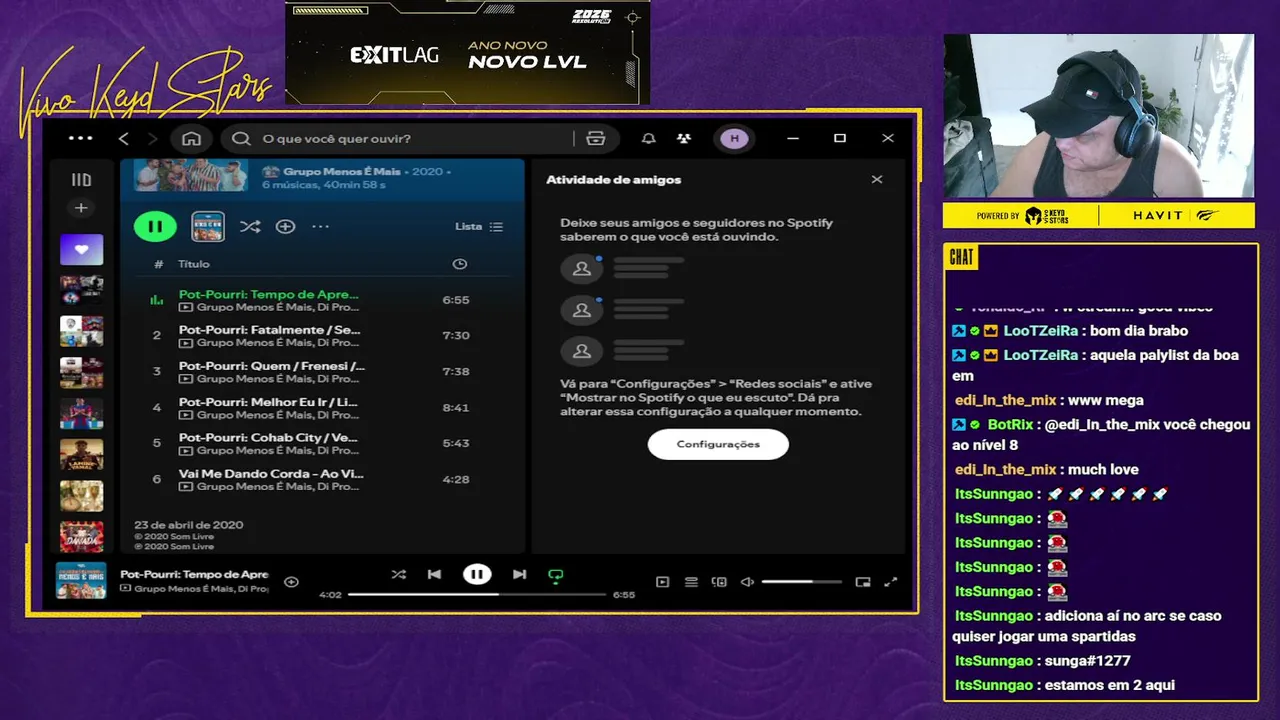This screenshot has height=720, width=1280.
Task: Close the 'Atividade de amigos' panel
Action: point(877,180)
